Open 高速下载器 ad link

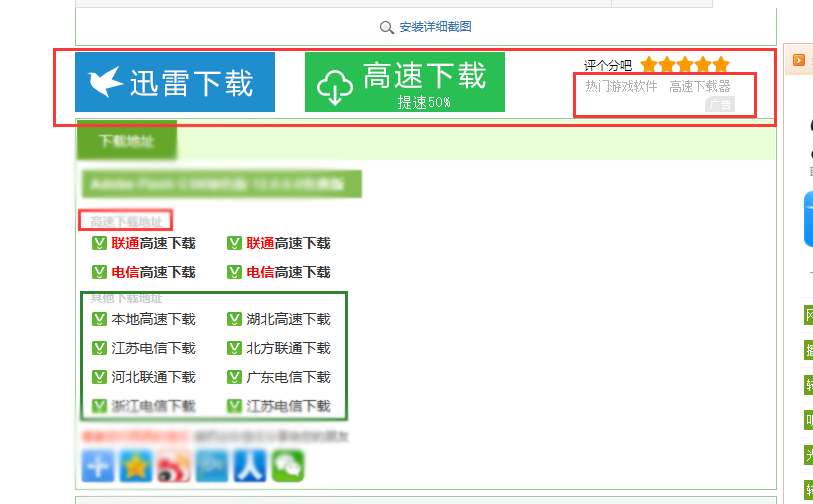pos(700,87)
